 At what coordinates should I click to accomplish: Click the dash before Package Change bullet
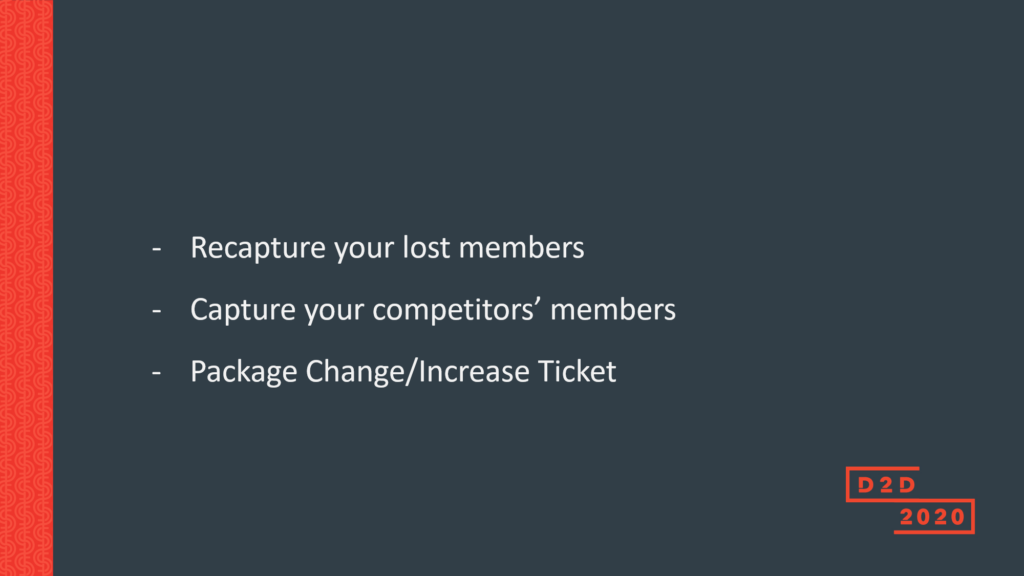156,372
